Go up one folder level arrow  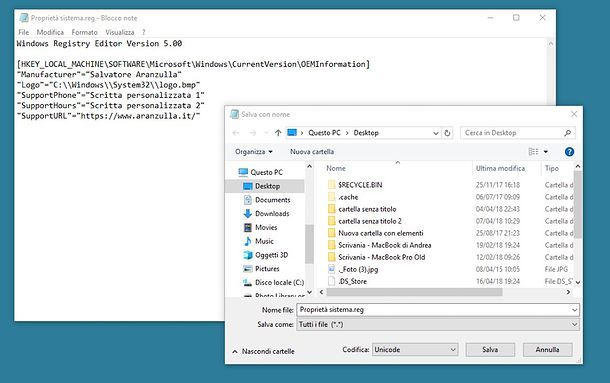click(x=278, y=133)
